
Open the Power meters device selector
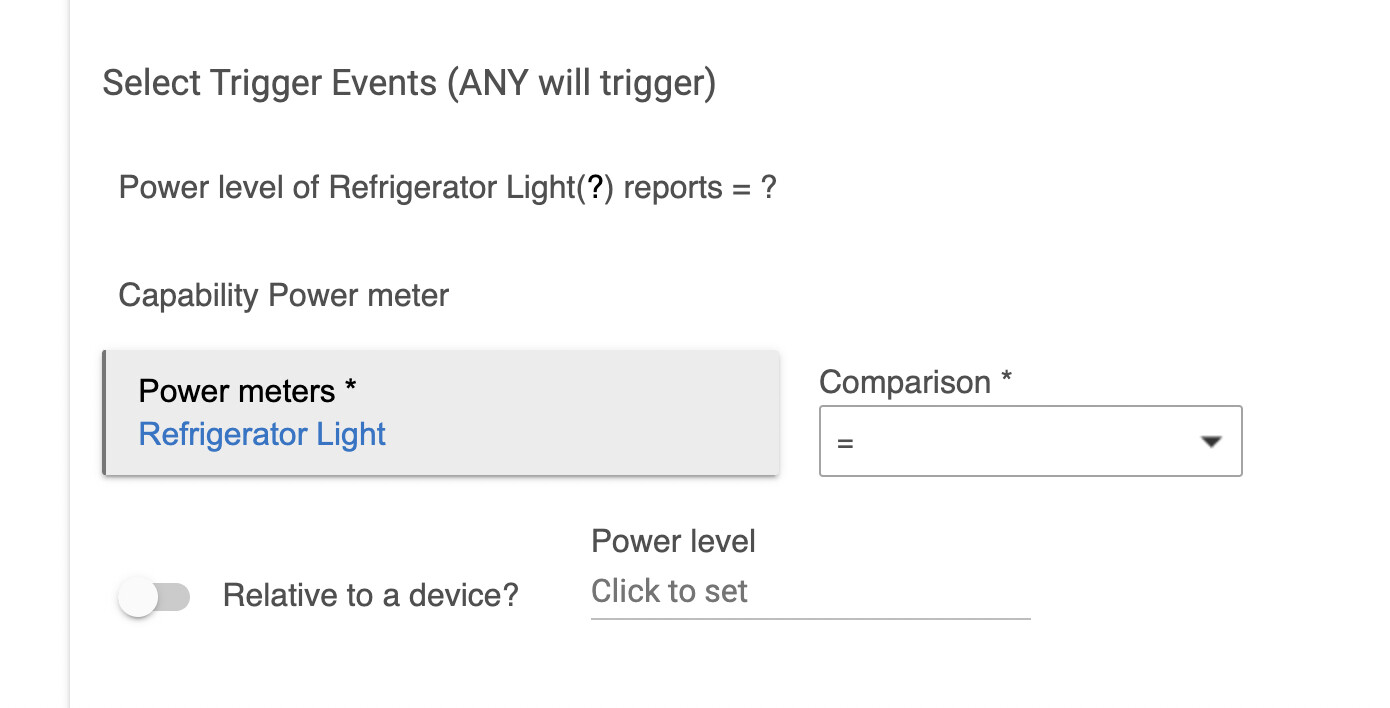[441, 413]
